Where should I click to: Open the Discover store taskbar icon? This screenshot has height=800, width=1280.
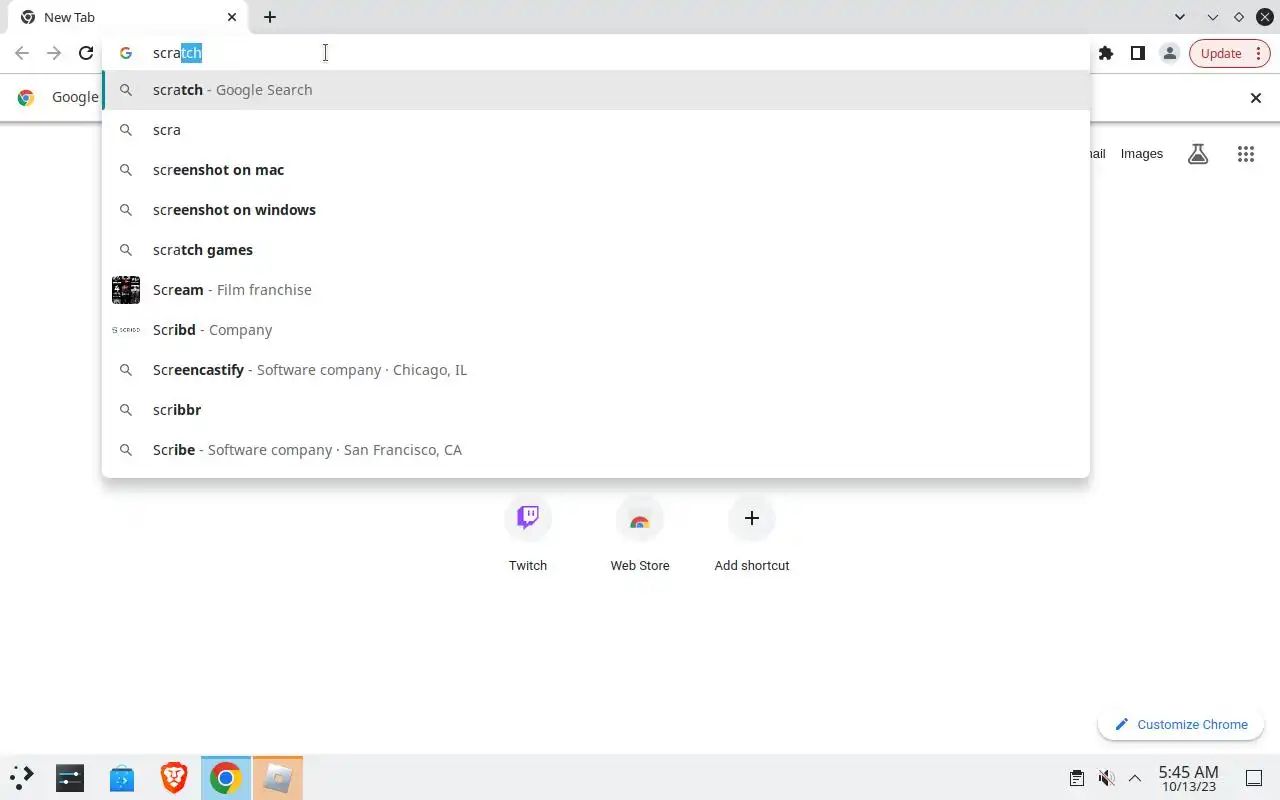click(x=122, y=777)
